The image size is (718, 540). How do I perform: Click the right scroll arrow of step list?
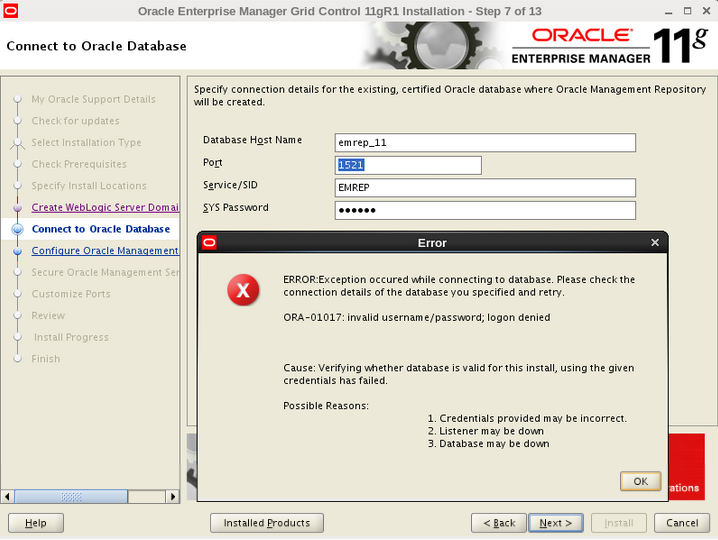click(x=173, y=496)
